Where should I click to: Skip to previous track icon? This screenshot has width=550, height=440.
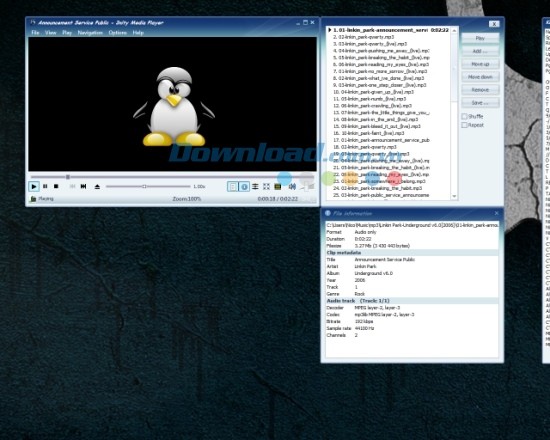72,186
